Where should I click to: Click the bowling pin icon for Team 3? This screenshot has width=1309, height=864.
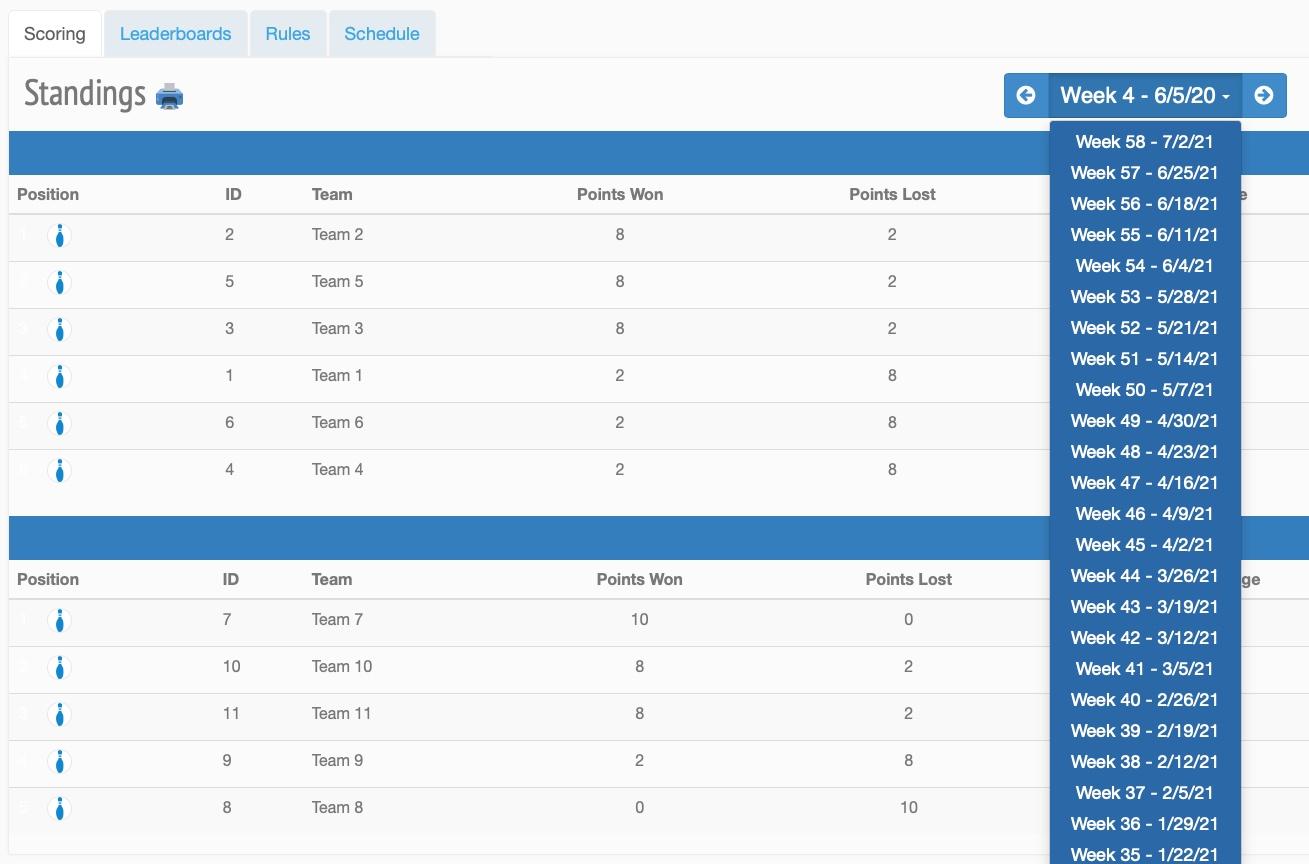coord(60,330)
